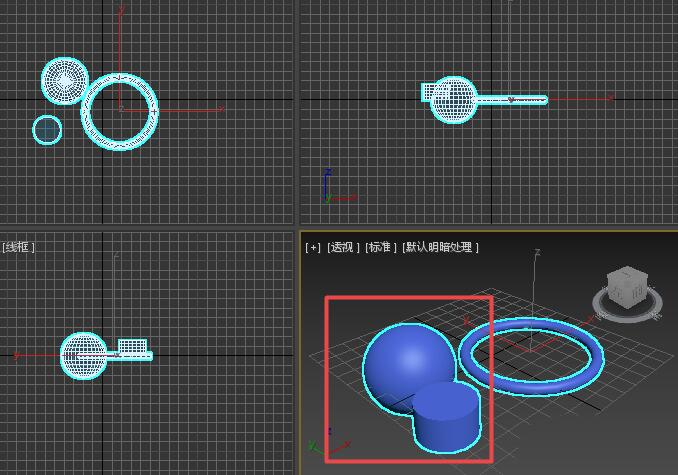The height and width of the screenshot is (475, 678).
Task: Open the 标准 viewport label menu
Action: click(381, 248)
